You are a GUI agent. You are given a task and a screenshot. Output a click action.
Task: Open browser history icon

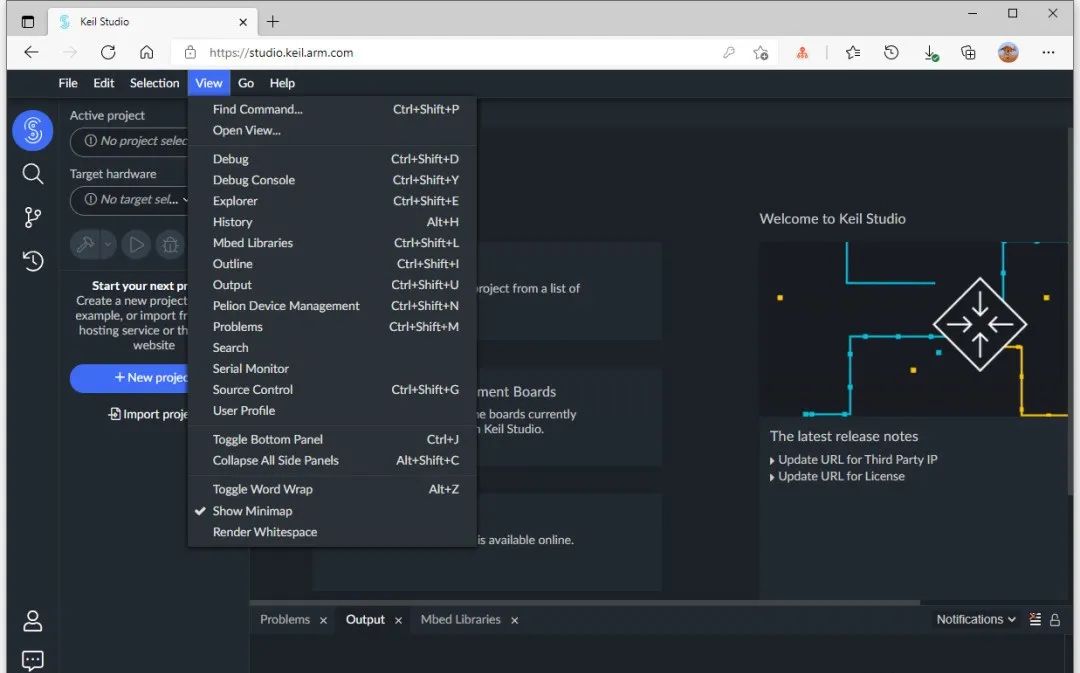(891, 52)
